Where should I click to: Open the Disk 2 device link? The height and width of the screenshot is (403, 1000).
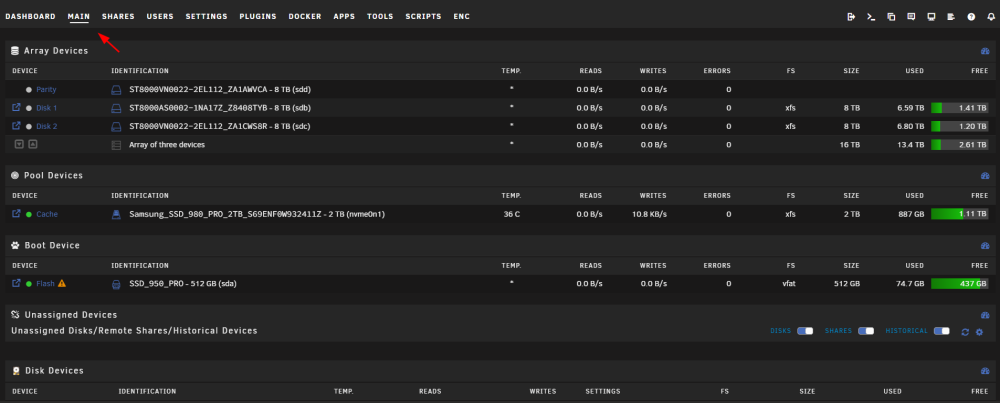tap(47, 126)
